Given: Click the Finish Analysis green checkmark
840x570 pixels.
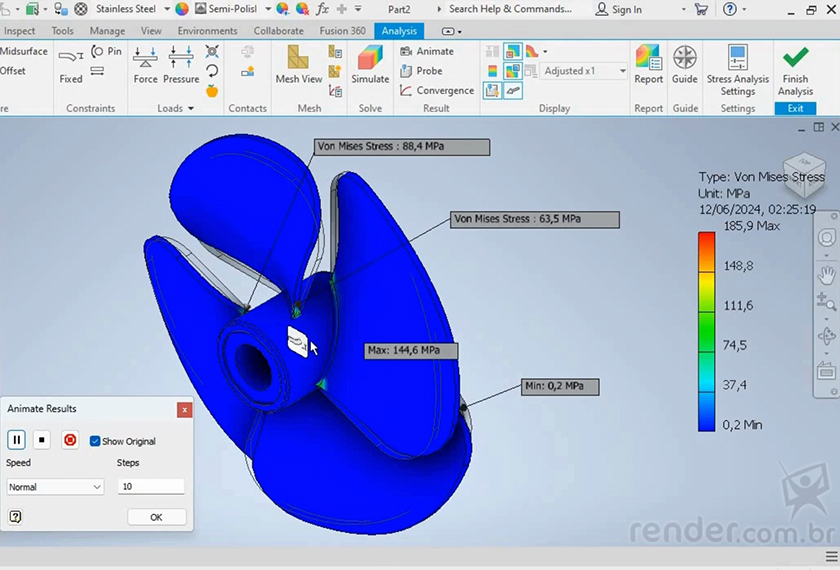Looking at the screenshot, I should pos(795,66).
